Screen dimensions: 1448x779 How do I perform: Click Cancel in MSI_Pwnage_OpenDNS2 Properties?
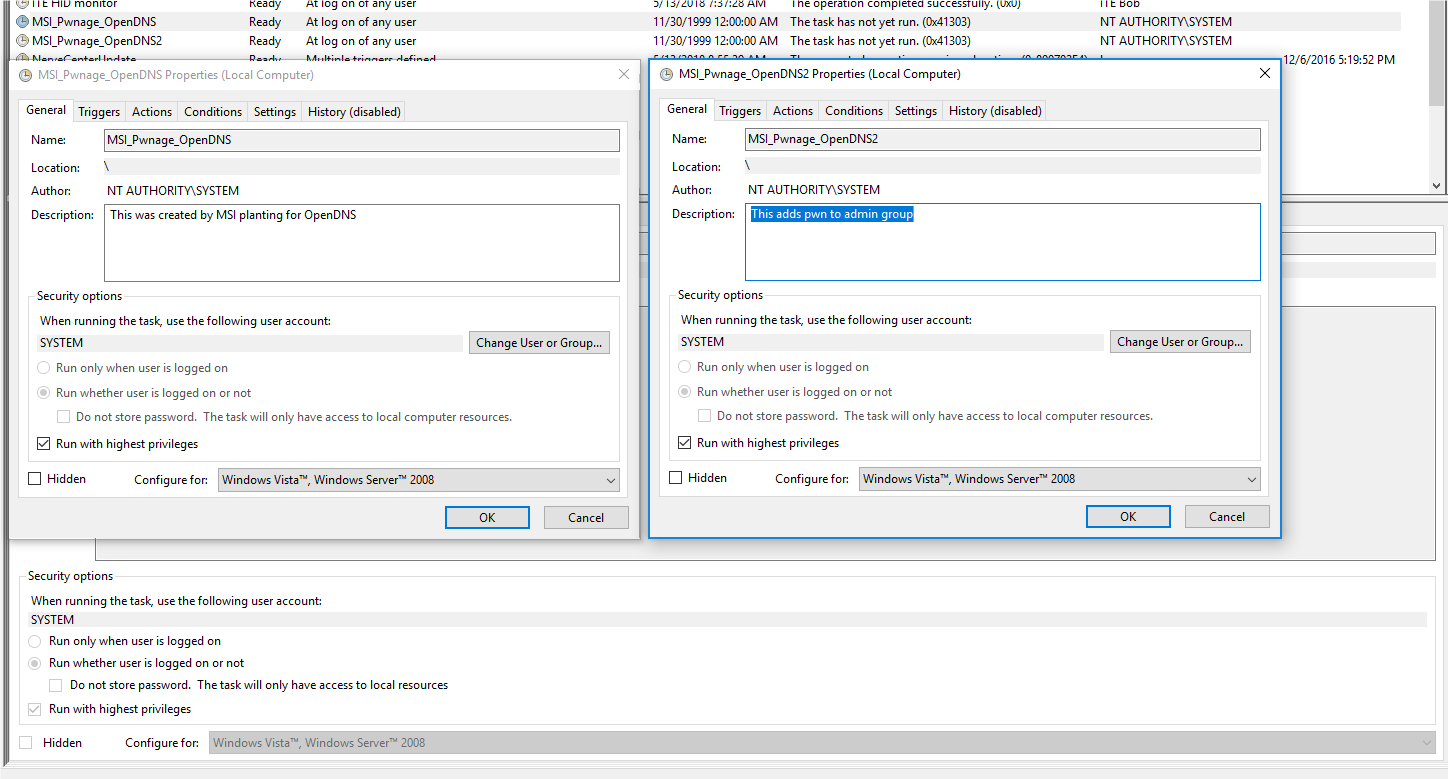pyautogui.click(x=1227, y=517)
